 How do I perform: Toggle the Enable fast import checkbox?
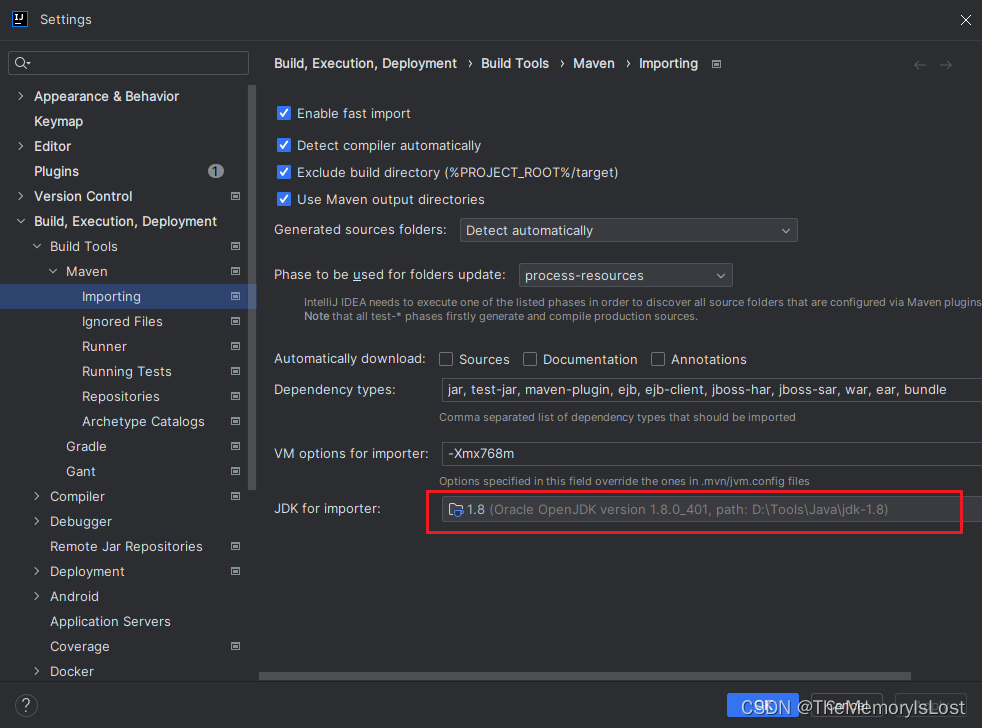click(x=284, y=113)
